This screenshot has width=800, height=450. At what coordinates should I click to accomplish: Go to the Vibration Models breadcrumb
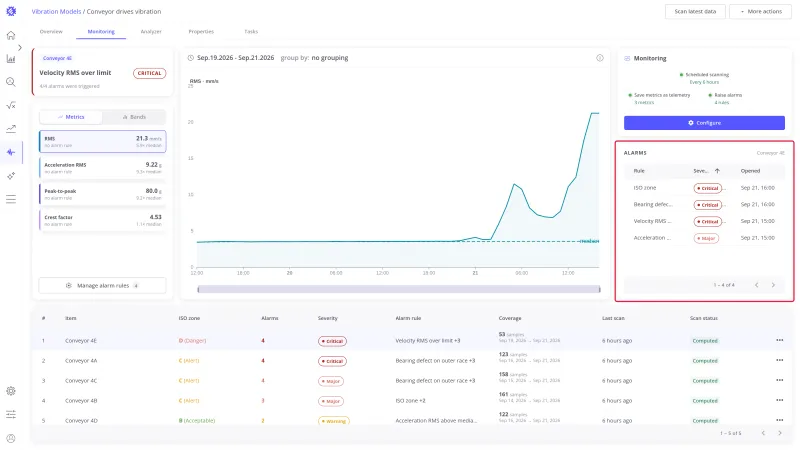56,11
